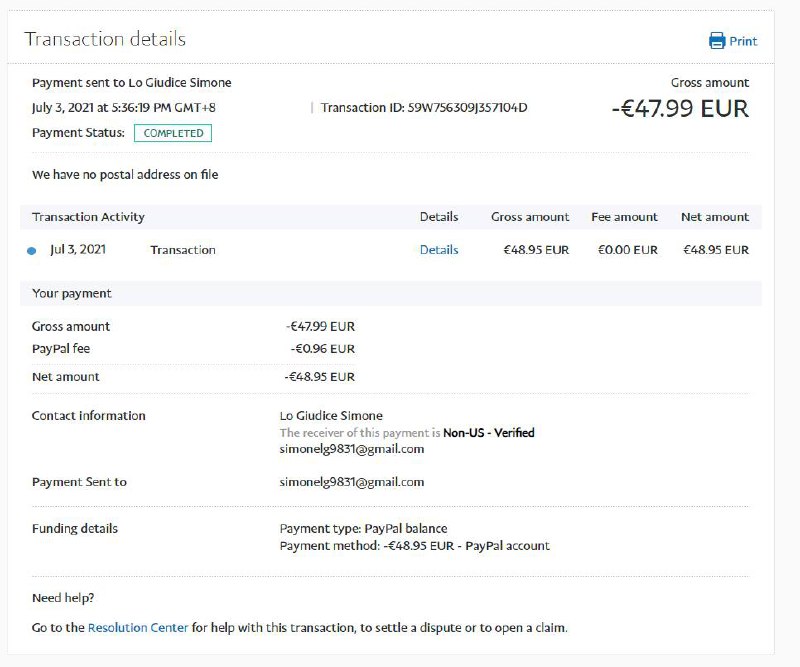Screen dimensions: 800x667
Task: Open Details link in transaction row
Action: coord(439,250)
